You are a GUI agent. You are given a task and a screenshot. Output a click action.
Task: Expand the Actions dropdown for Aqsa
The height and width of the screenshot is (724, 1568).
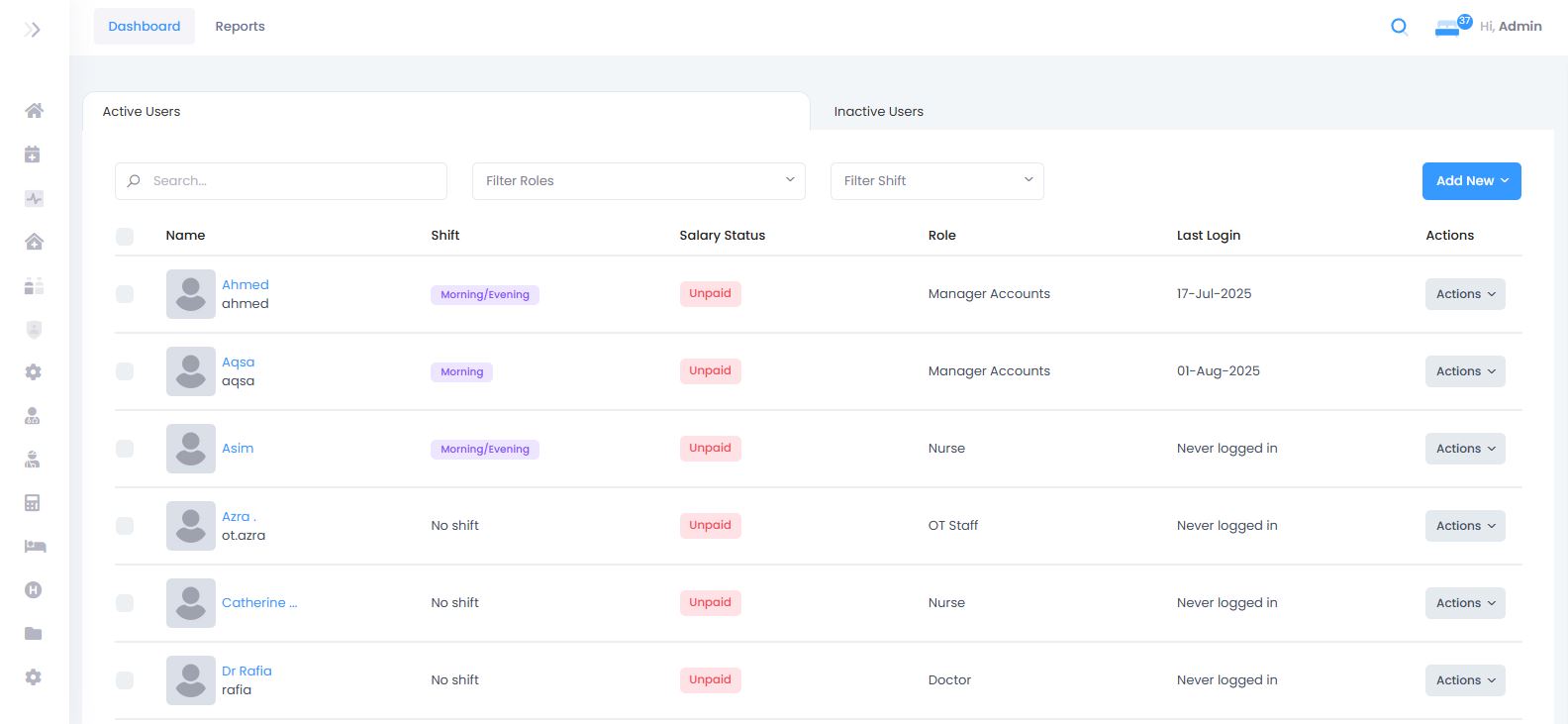[1465, 371]
